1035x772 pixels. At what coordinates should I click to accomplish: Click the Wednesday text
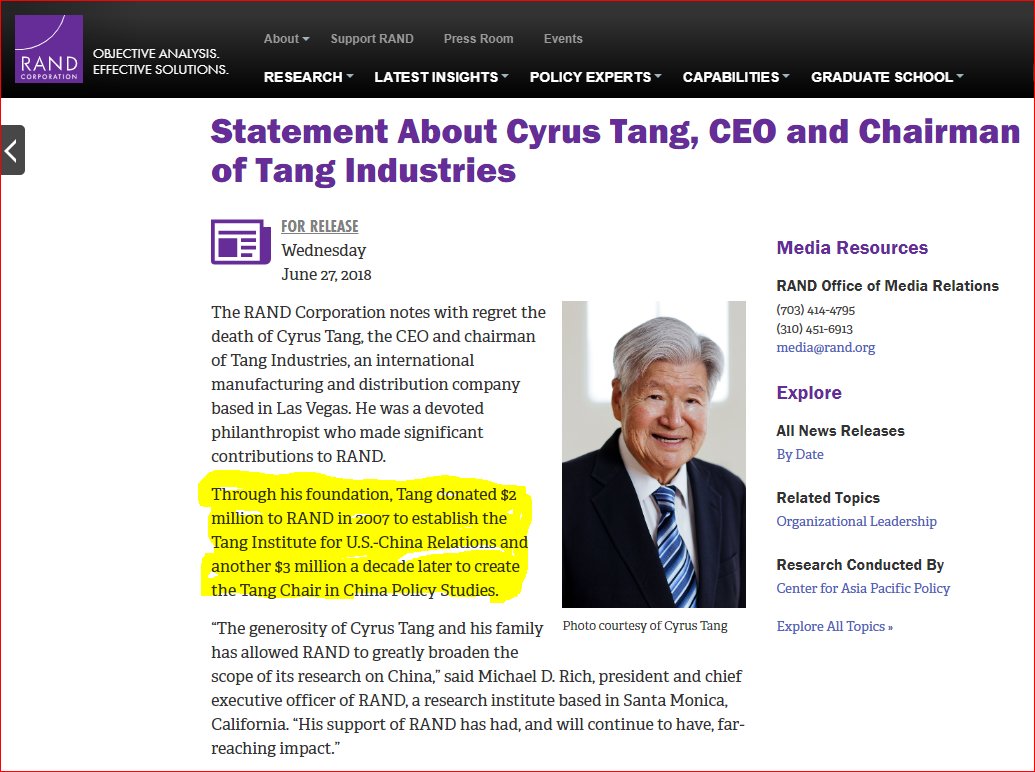pyautogui.click(x=323, y=251)
